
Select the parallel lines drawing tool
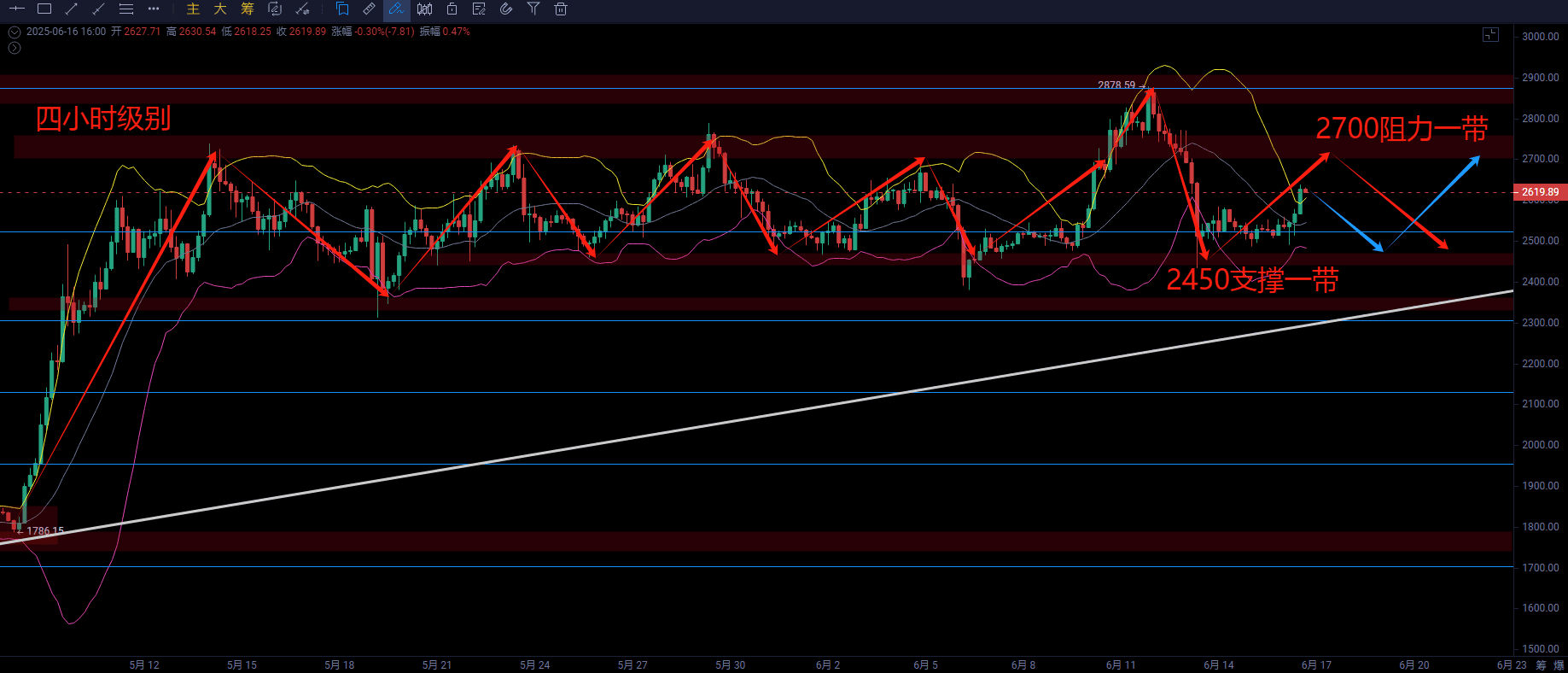126,9
